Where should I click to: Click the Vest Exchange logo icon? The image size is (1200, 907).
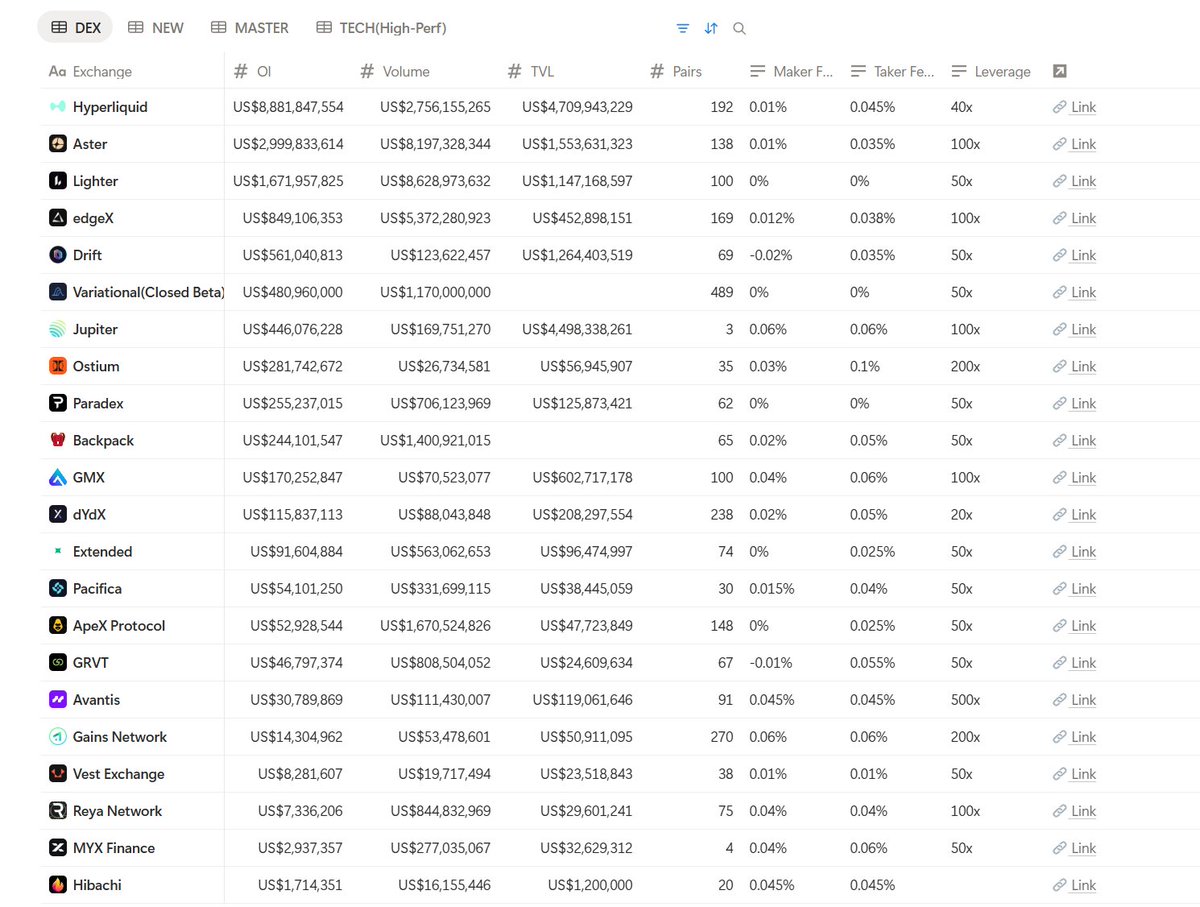point(58,773)
